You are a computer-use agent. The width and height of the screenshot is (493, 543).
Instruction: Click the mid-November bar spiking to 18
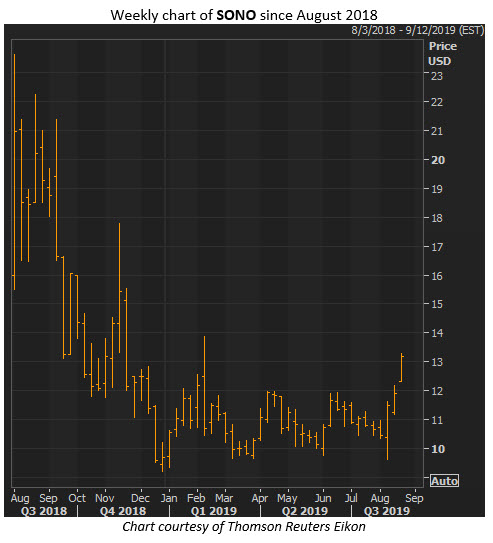tap(119, 288)
